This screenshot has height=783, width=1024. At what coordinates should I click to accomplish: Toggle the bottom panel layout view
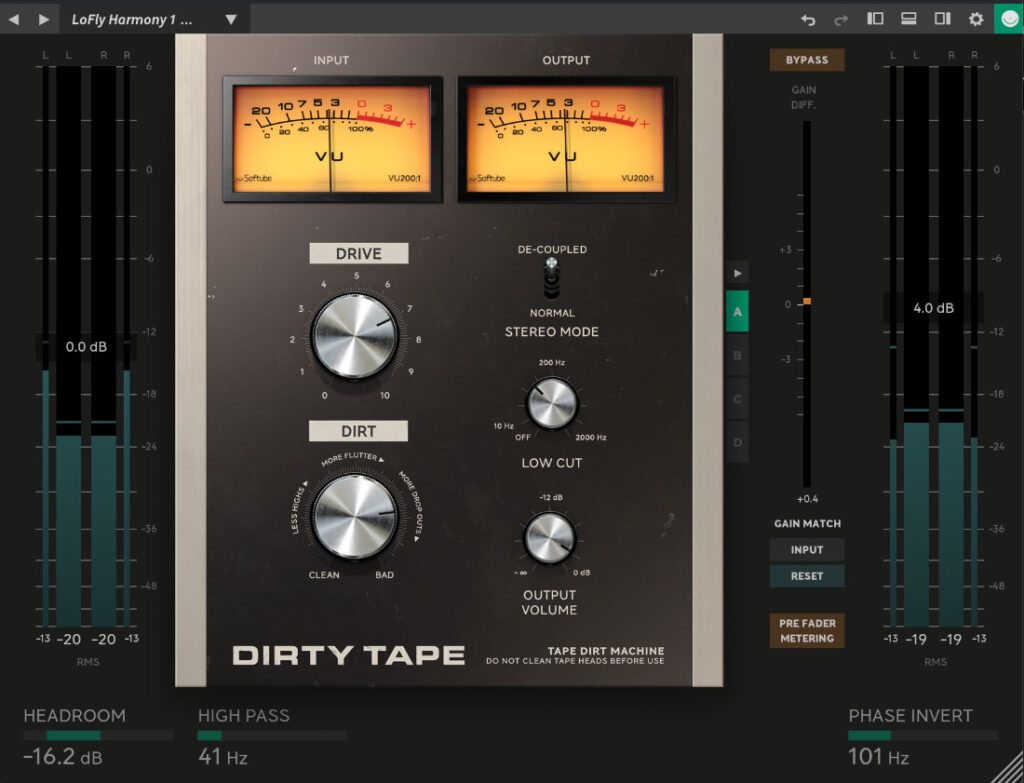(x=911, y=19)
